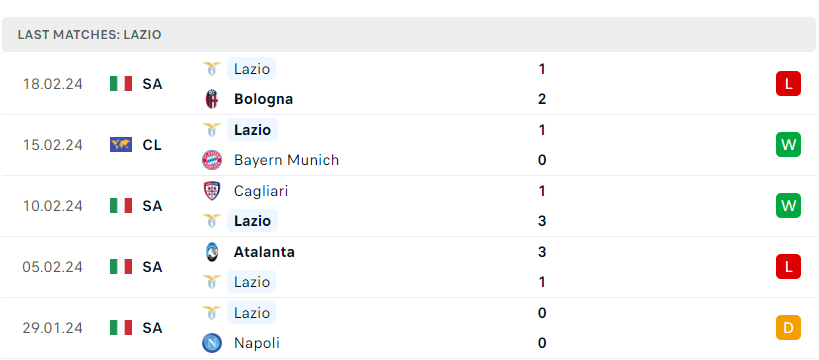
Task: Open the Bayern Munich team link
Action: pyautogui.click(x=286, y=160)
